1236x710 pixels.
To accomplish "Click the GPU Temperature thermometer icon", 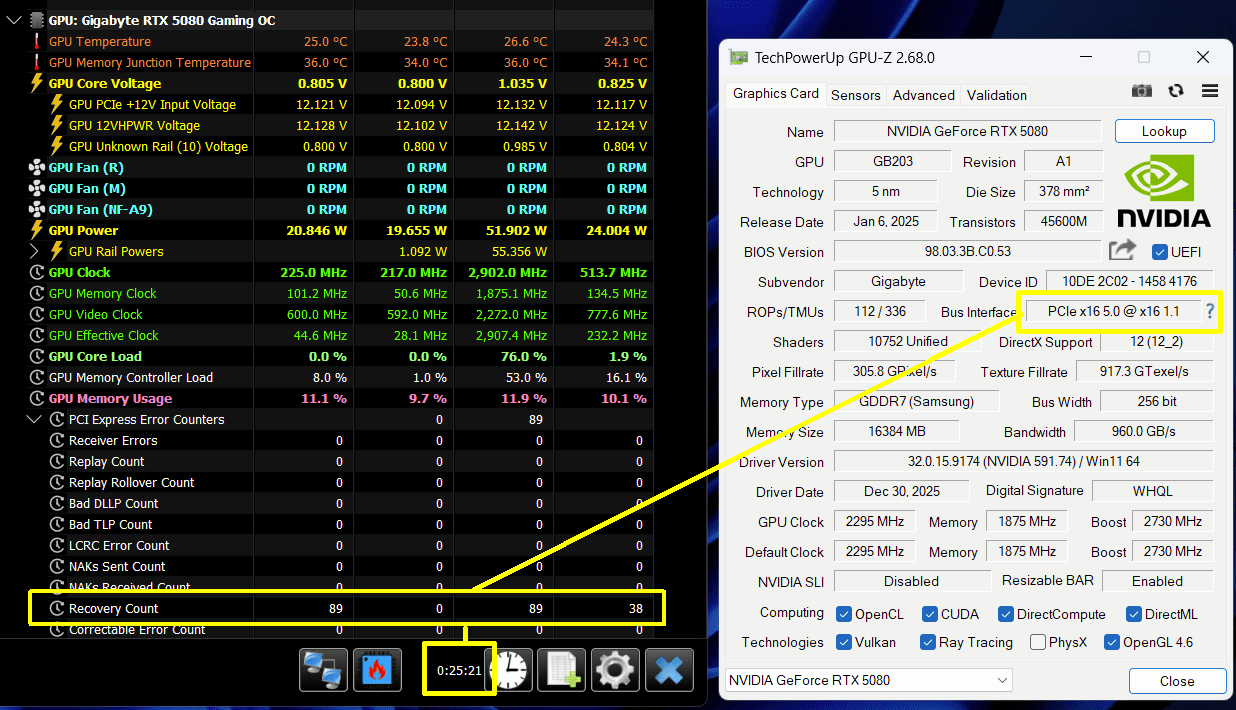I will pos(37,41).
